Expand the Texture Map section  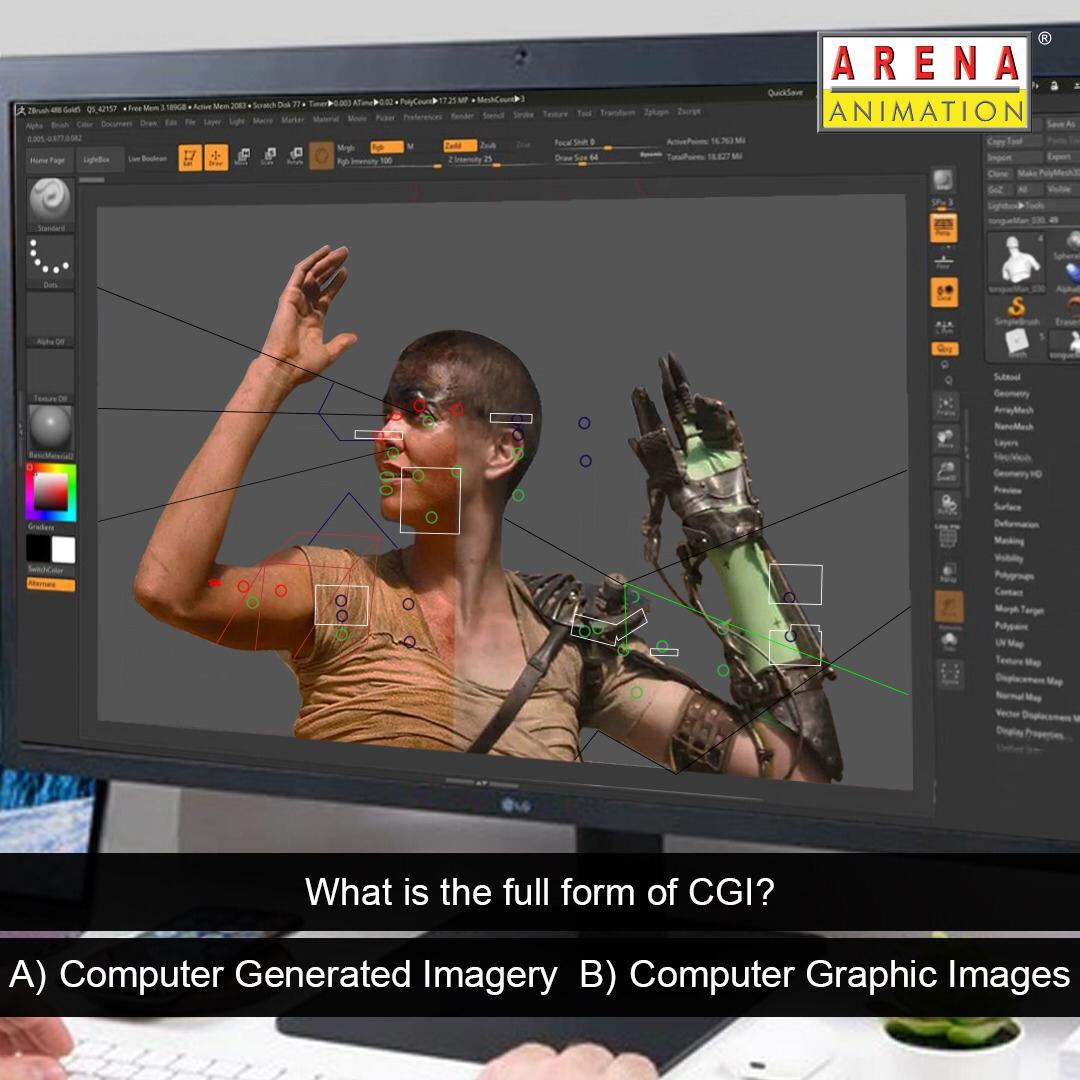tap(1018, 661)
